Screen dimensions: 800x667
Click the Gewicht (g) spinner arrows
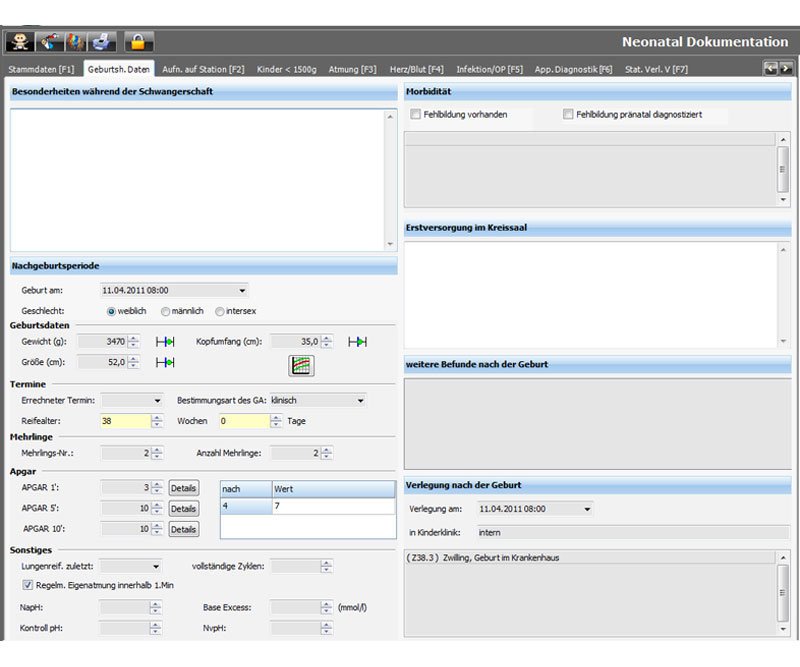[x=133, y=342]
